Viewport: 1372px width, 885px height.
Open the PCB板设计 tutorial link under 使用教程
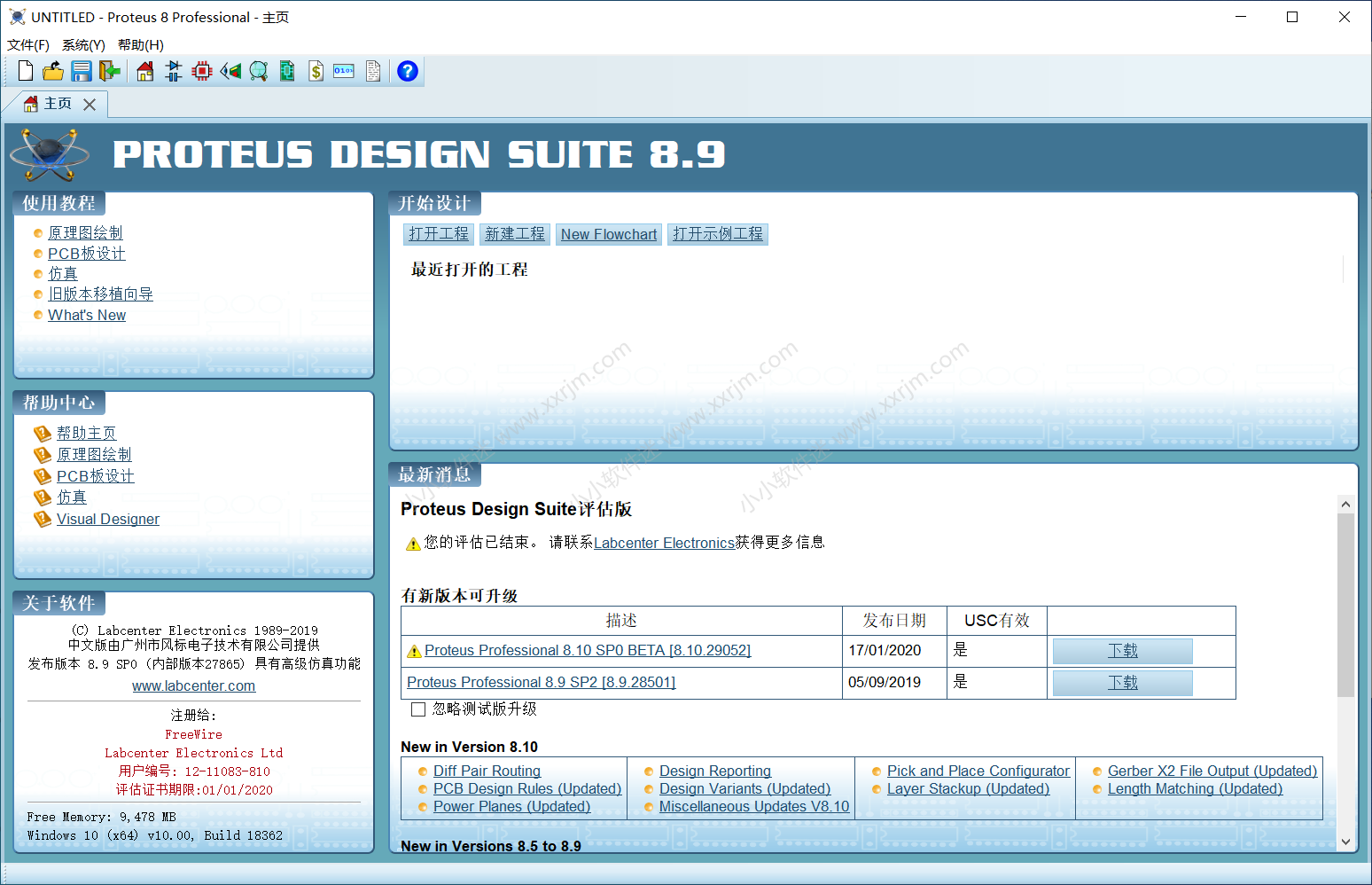click(x=87, y=254)
